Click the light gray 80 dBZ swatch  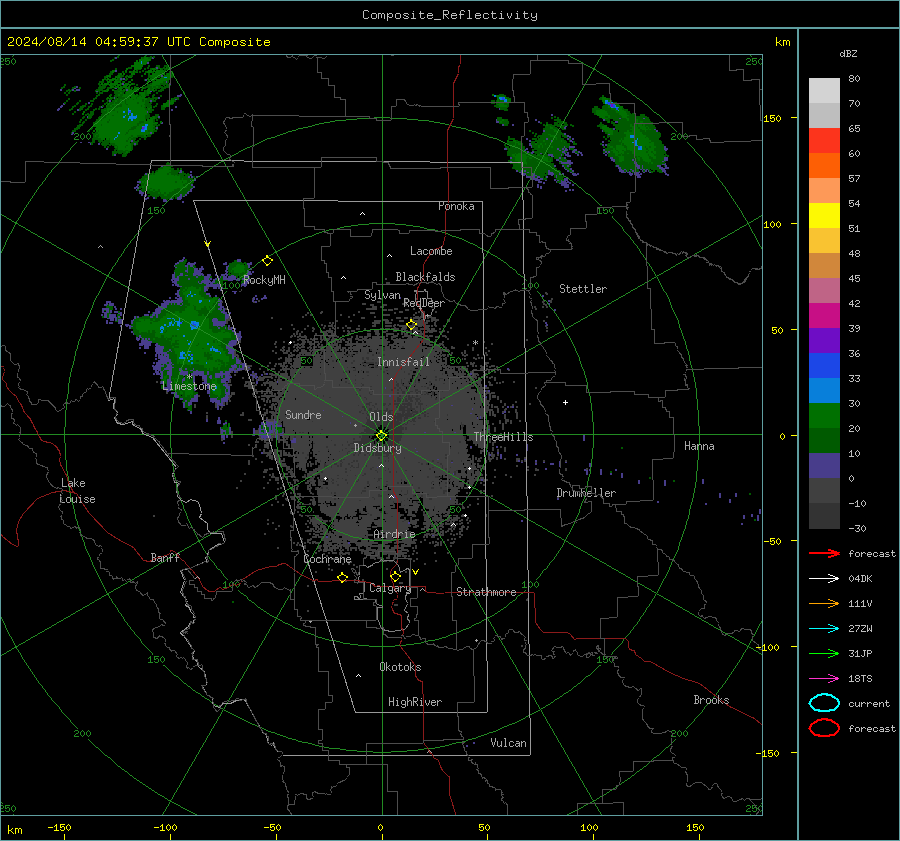824,90
